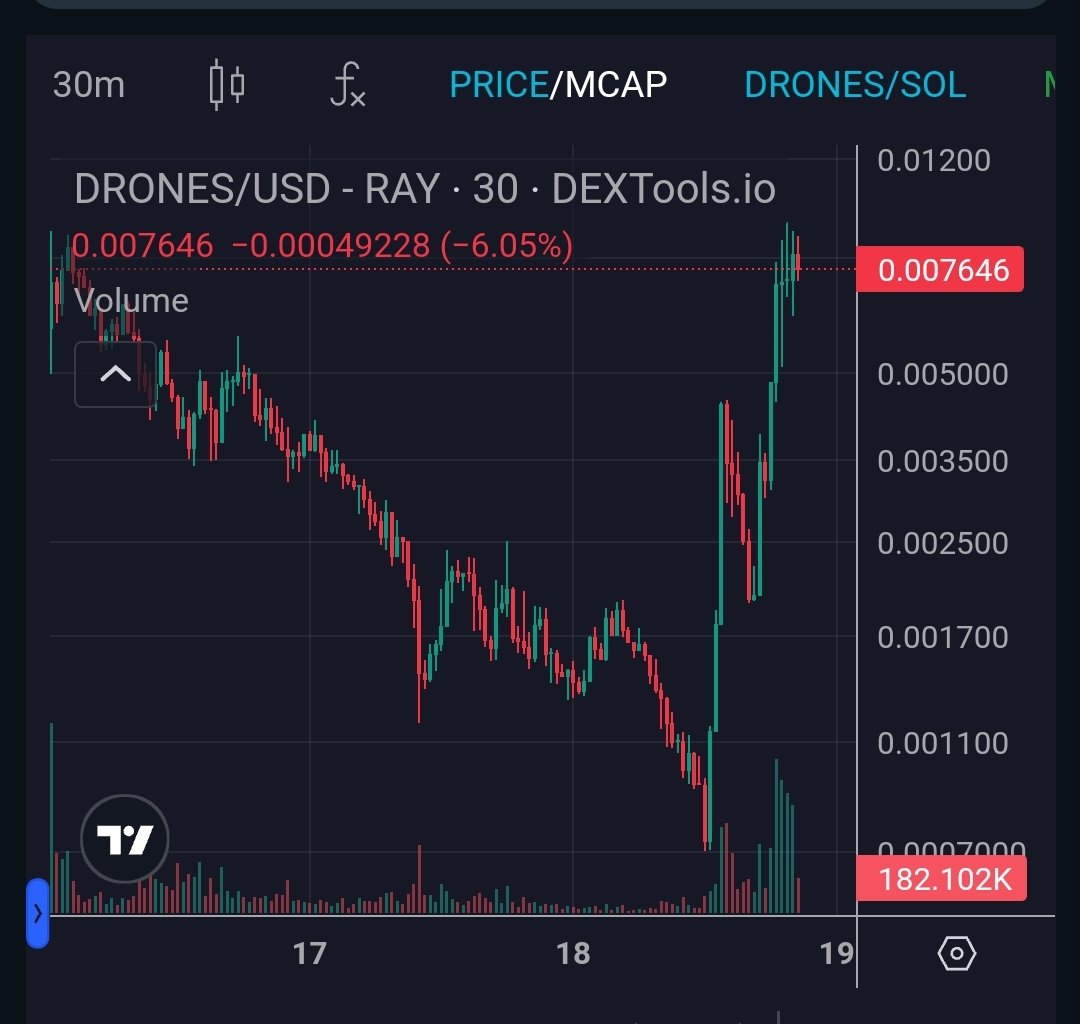Open the 30m timeframe selector

click(89, 85)
